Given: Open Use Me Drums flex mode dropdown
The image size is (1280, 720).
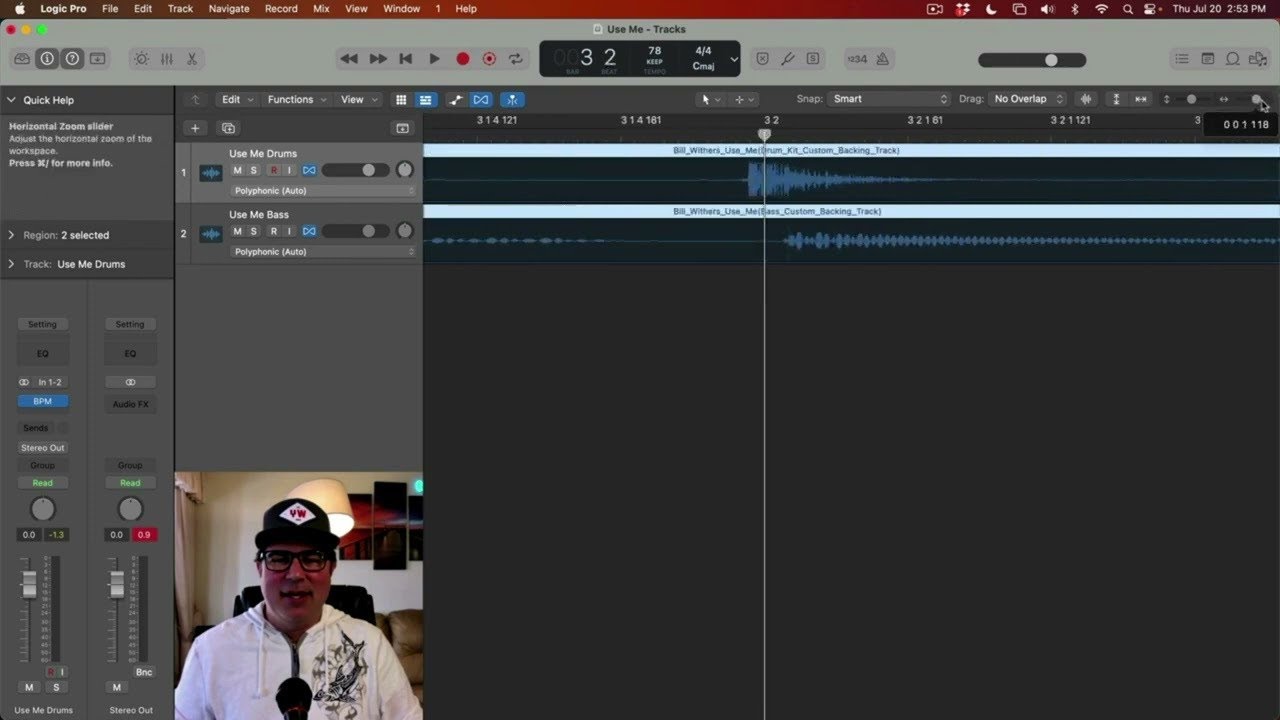Looking at the screenshot, I should [323, 191].
